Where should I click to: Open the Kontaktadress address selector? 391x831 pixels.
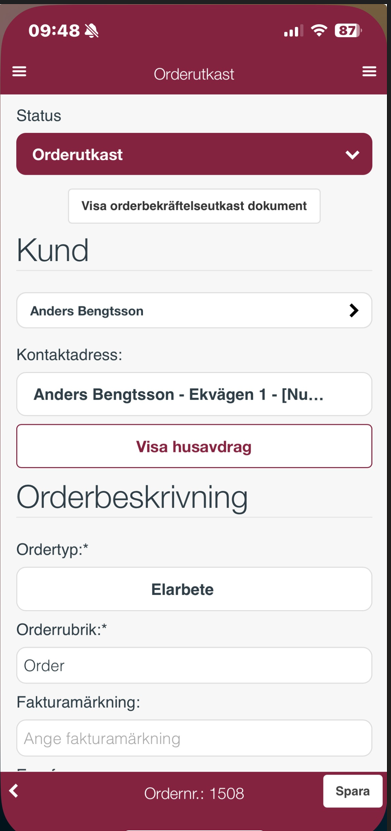coord(194,394)
